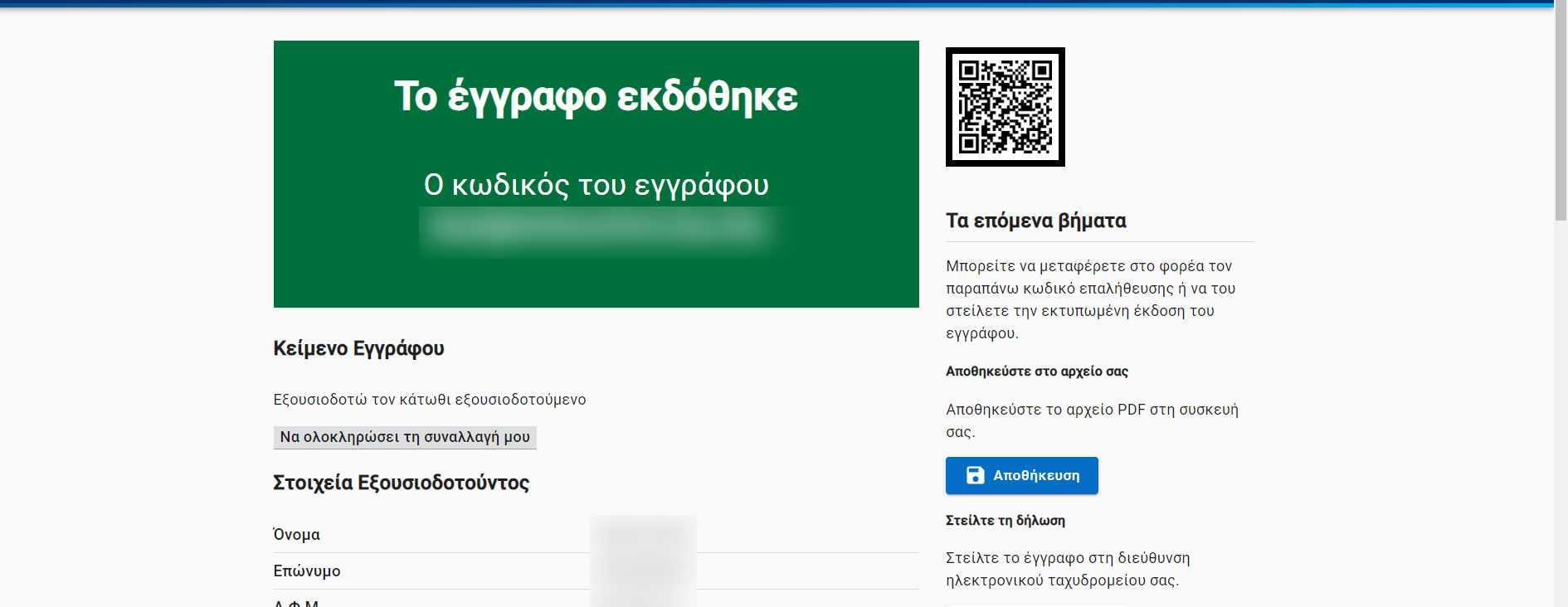Image resolution: width=1568 pixels, height=607 pixels.
Task: Click the QR code image
Action: point(1005,107)
